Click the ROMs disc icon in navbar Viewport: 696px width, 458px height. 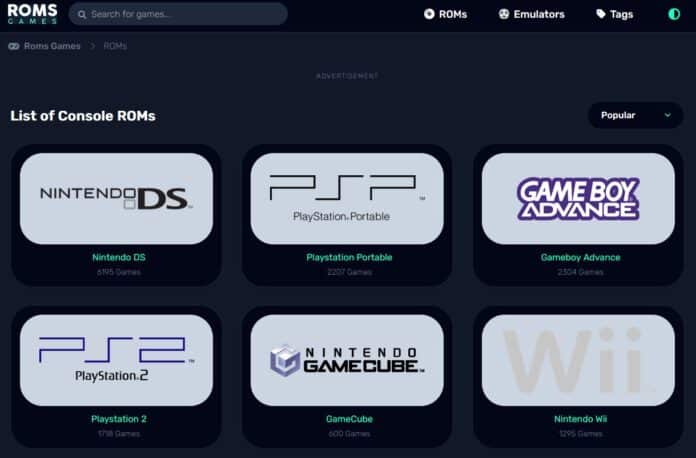coord(429,14)
